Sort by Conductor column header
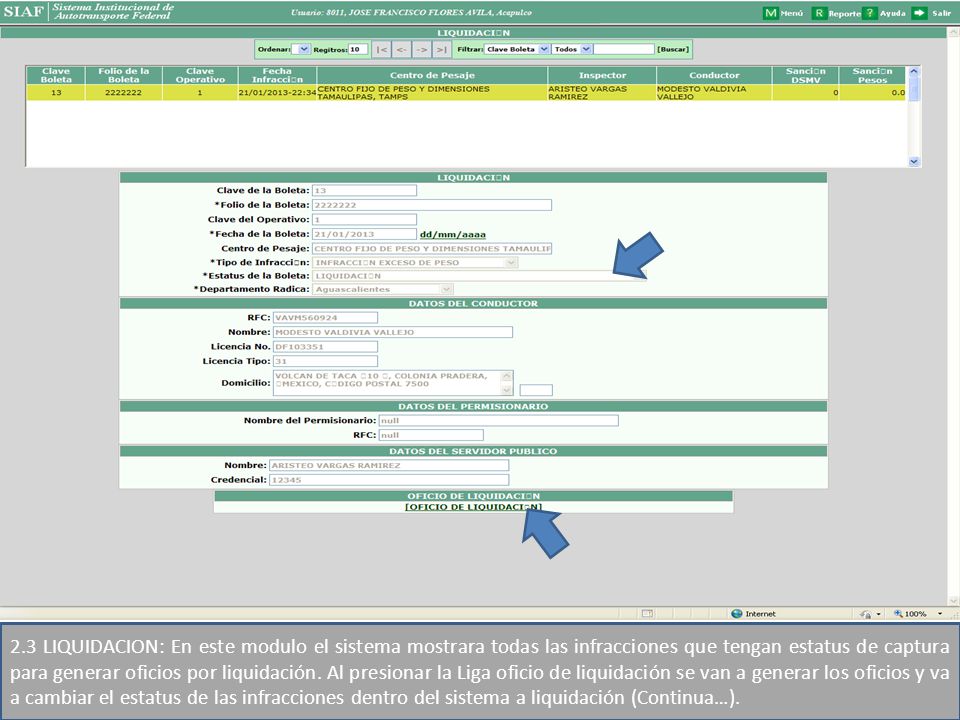The width and height of the screenshot is (960, 720). click(714, 75)
